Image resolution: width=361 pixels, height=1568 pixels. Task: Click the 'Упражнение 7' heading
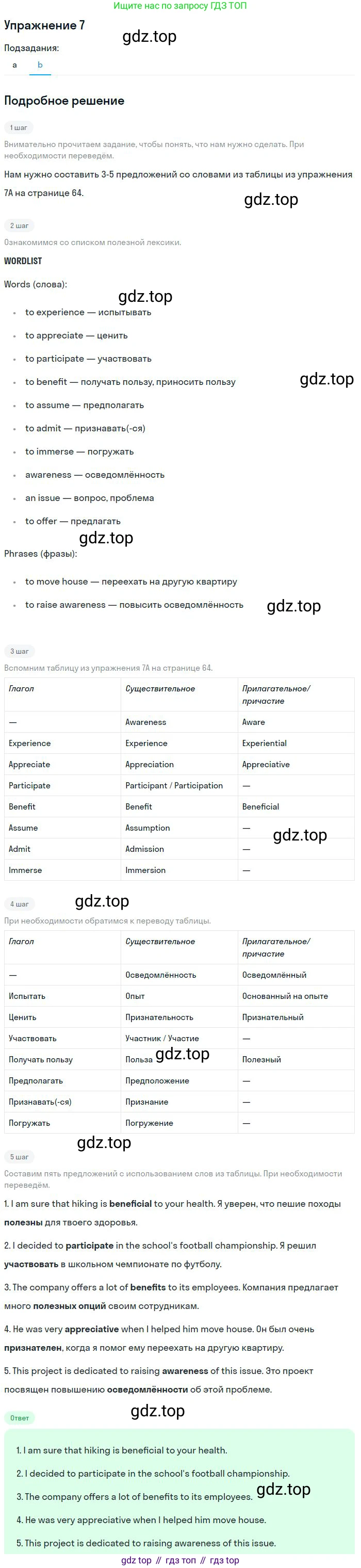coord(44,26)
